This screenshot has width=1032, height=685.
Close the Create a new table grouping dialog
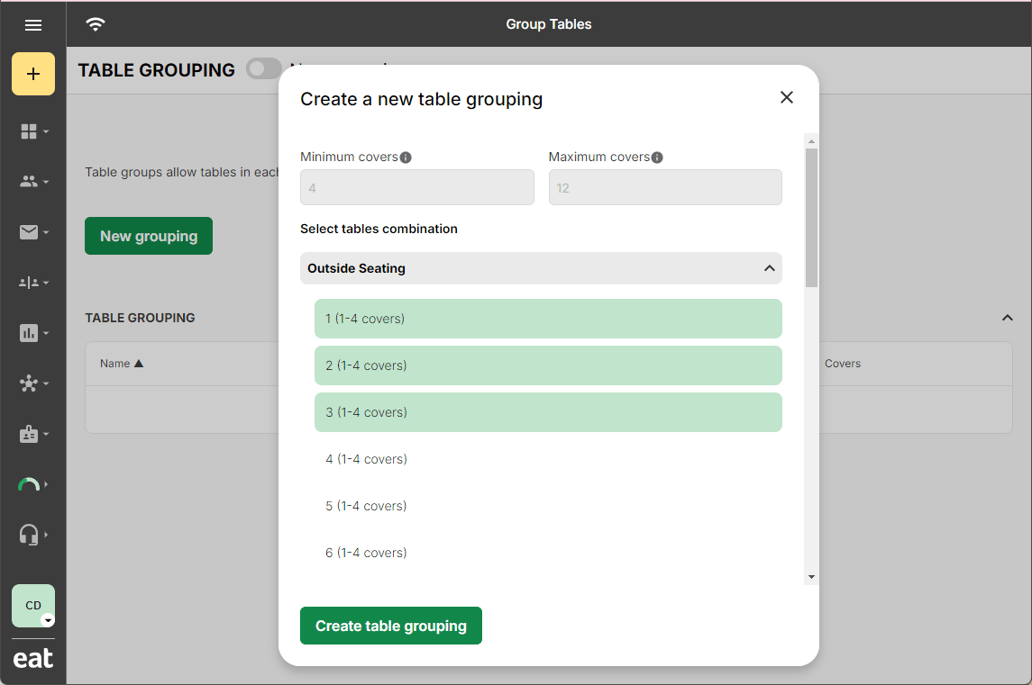point(786,97)
